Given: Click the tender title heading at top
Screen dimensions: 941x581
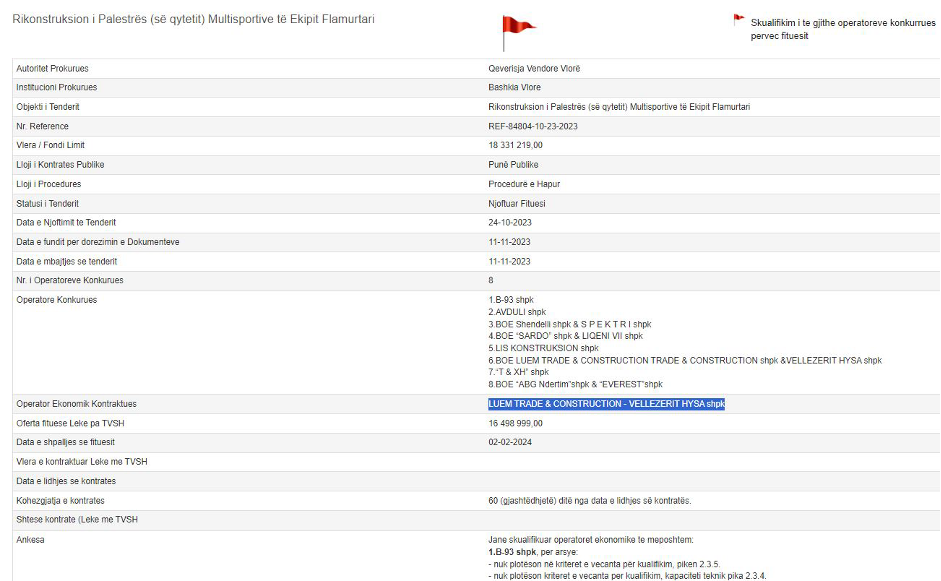Looking at the screenshot, I should 193,20.
